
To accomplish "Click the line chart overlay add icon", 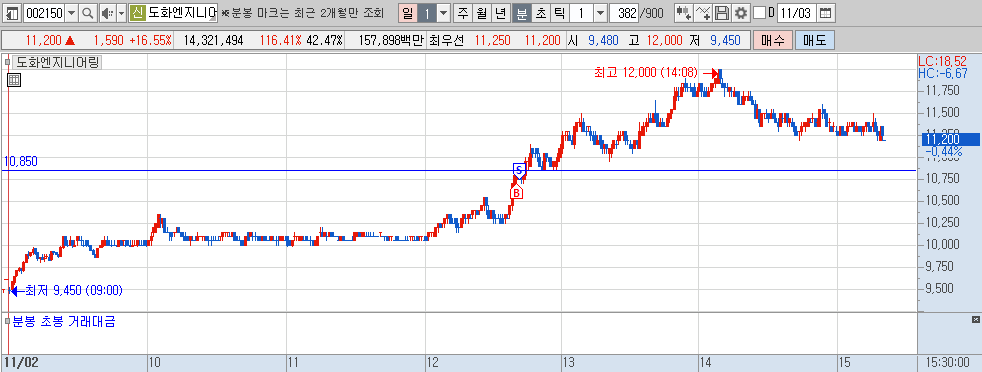I will (703, 13).
